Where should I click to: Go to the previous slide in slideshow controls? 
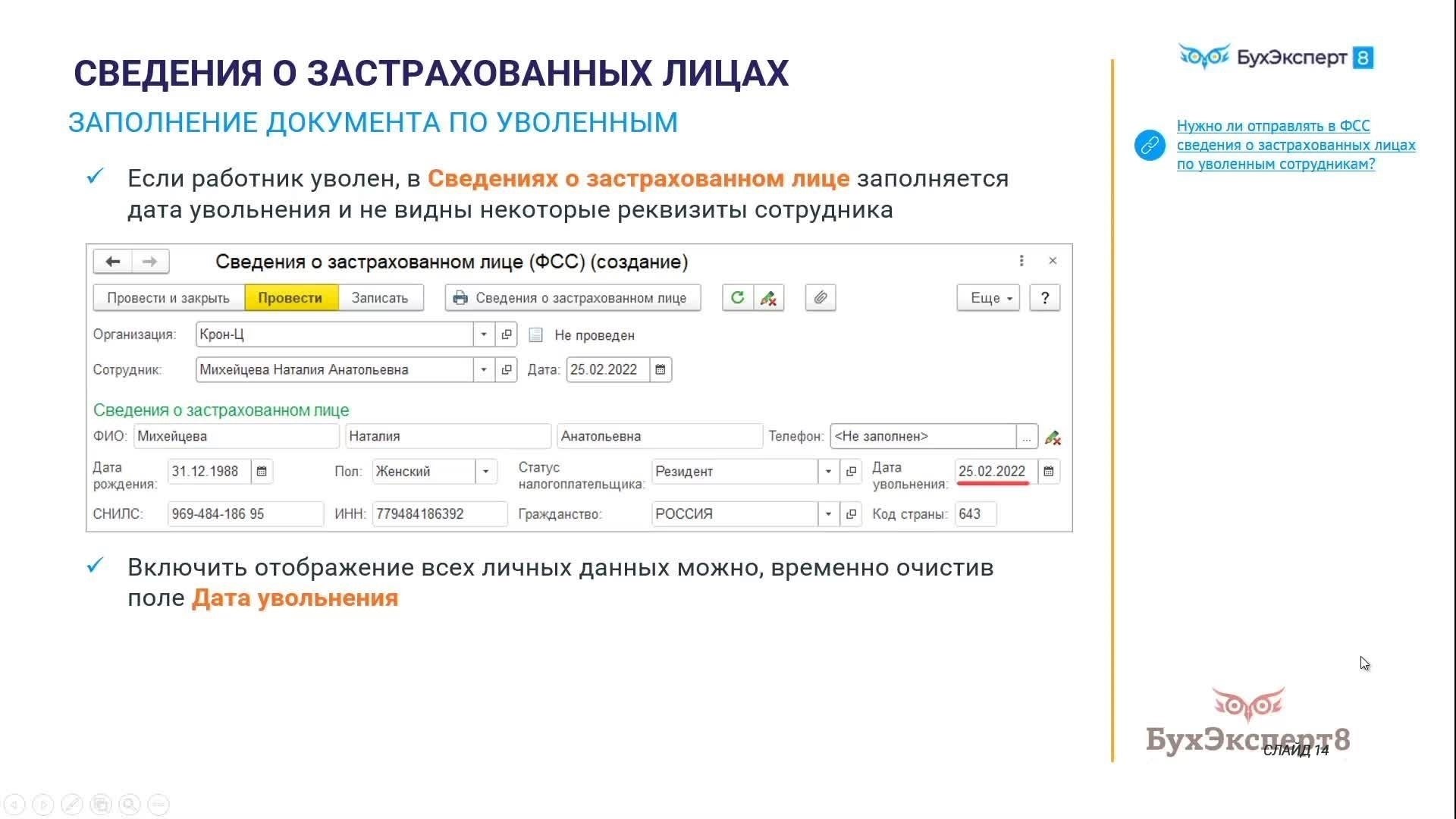[x=14, y=805]
